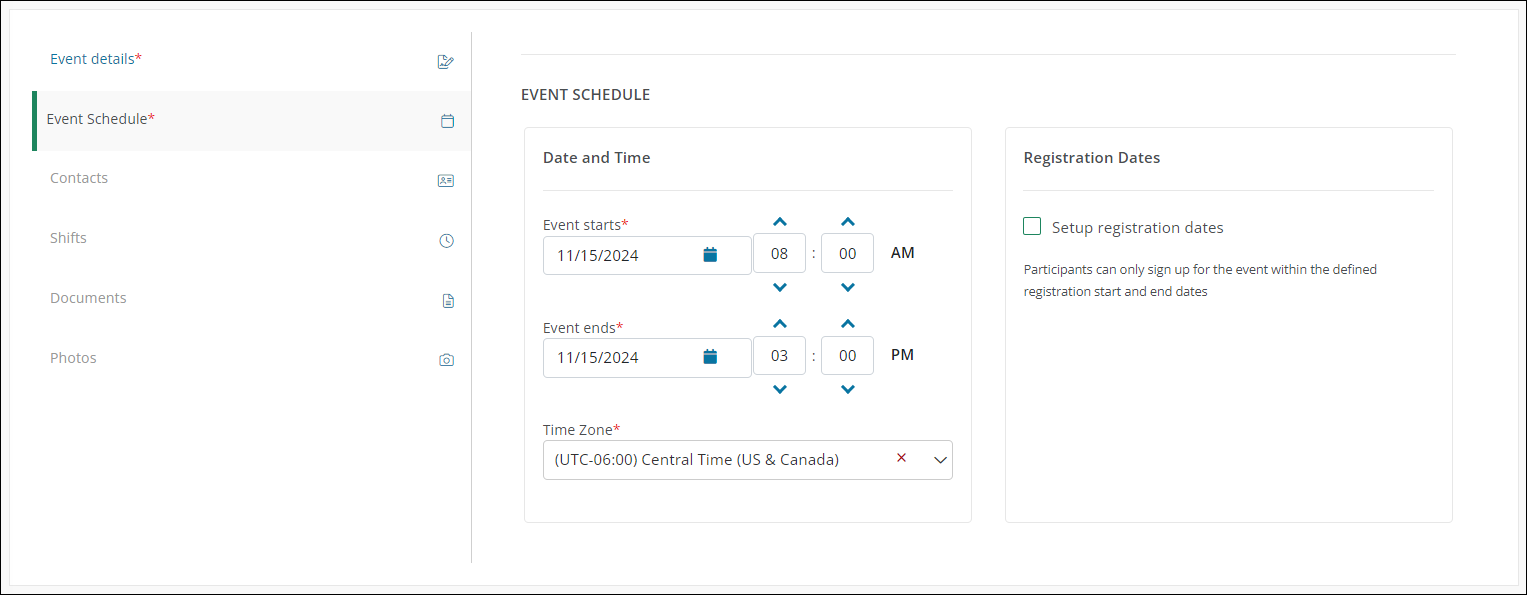
Task: Expand the Time Zone dropdown arrow
Action: 939,460
